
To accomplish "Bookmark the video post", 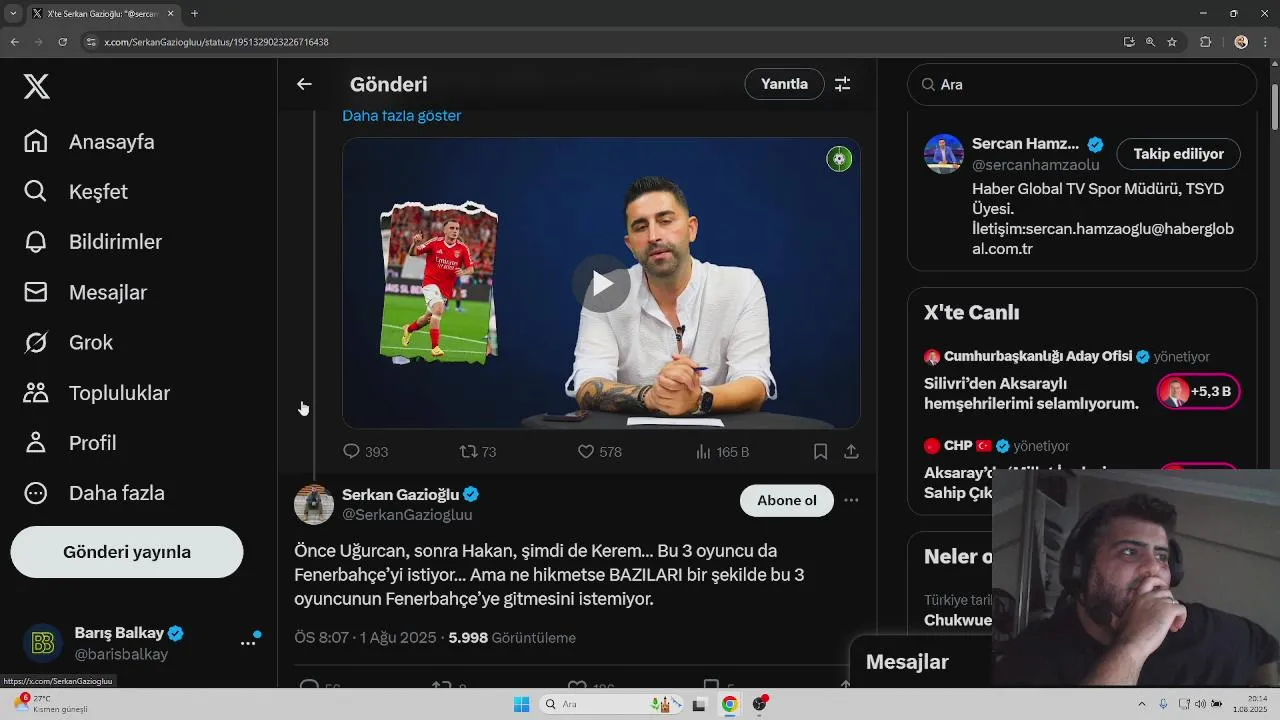I will [x=820, y=452].
